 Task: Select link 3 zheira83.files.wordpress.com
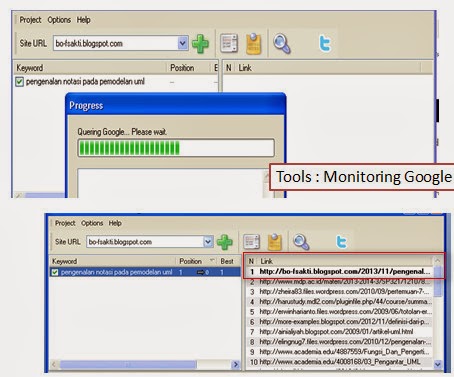[x=339, y=292]
